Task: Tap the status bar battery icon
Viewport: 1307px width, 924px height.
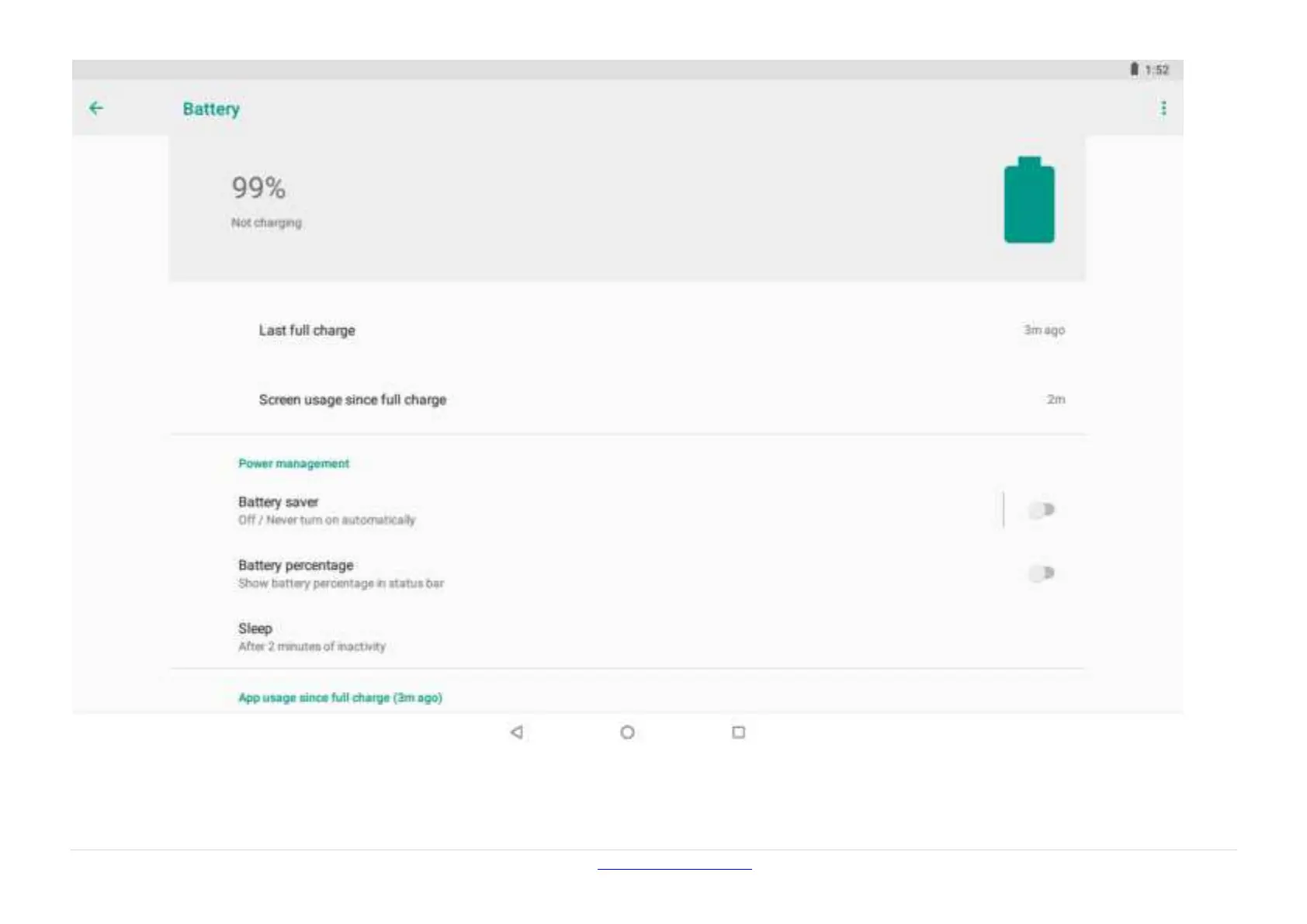Action: [1134, 70]
